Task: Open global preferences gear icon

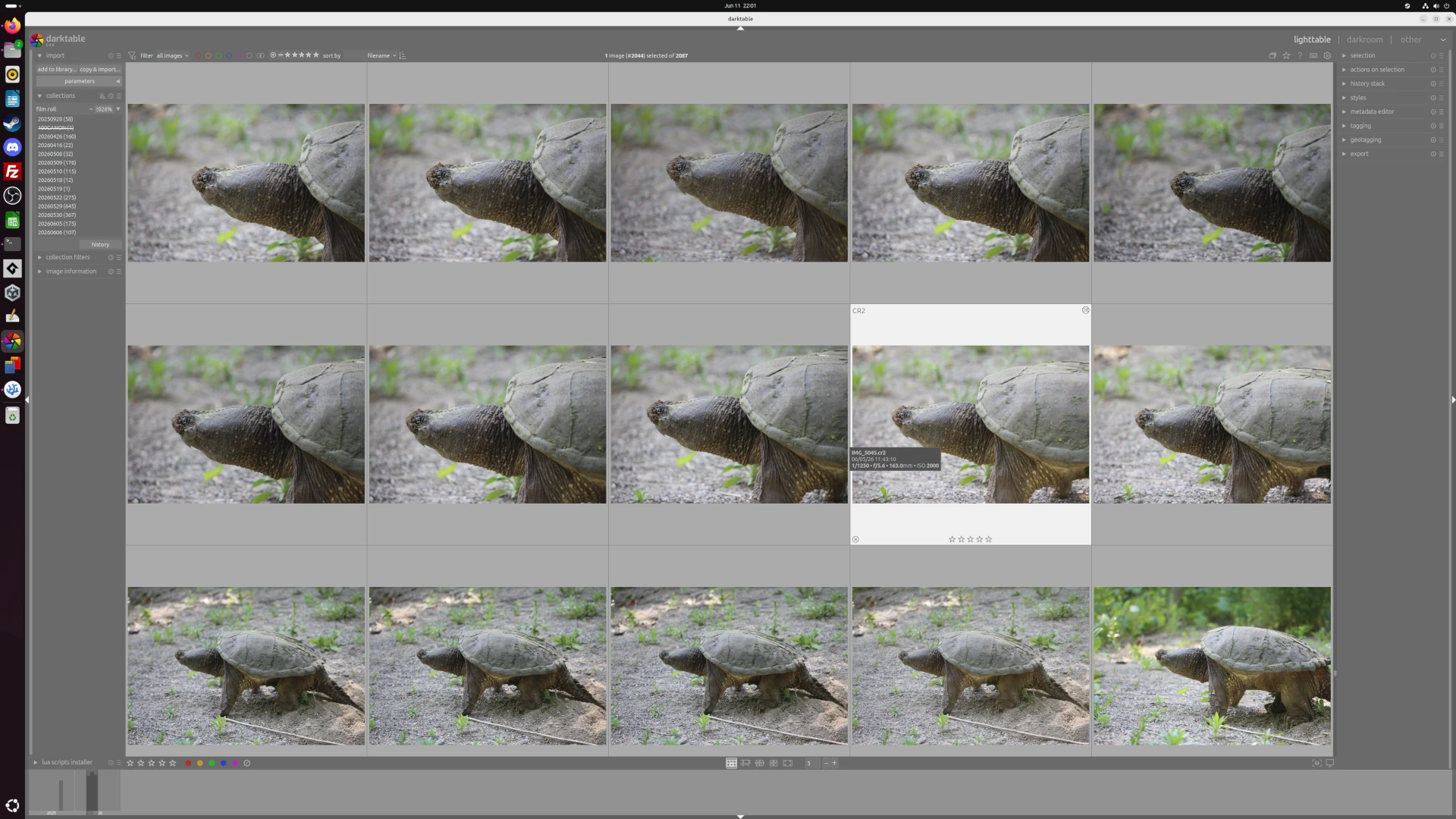Action: [1327, 55]
